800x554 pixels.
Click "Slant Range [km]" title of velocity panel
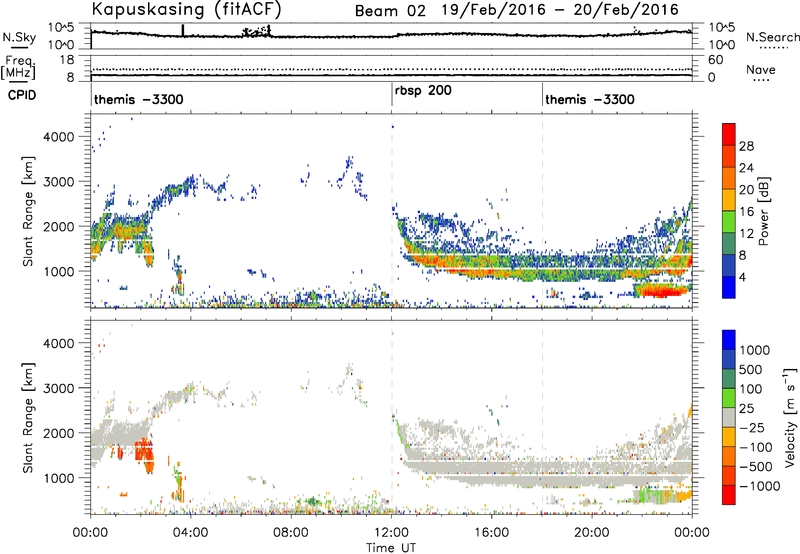pyautogui.click(x=28, y=418)
